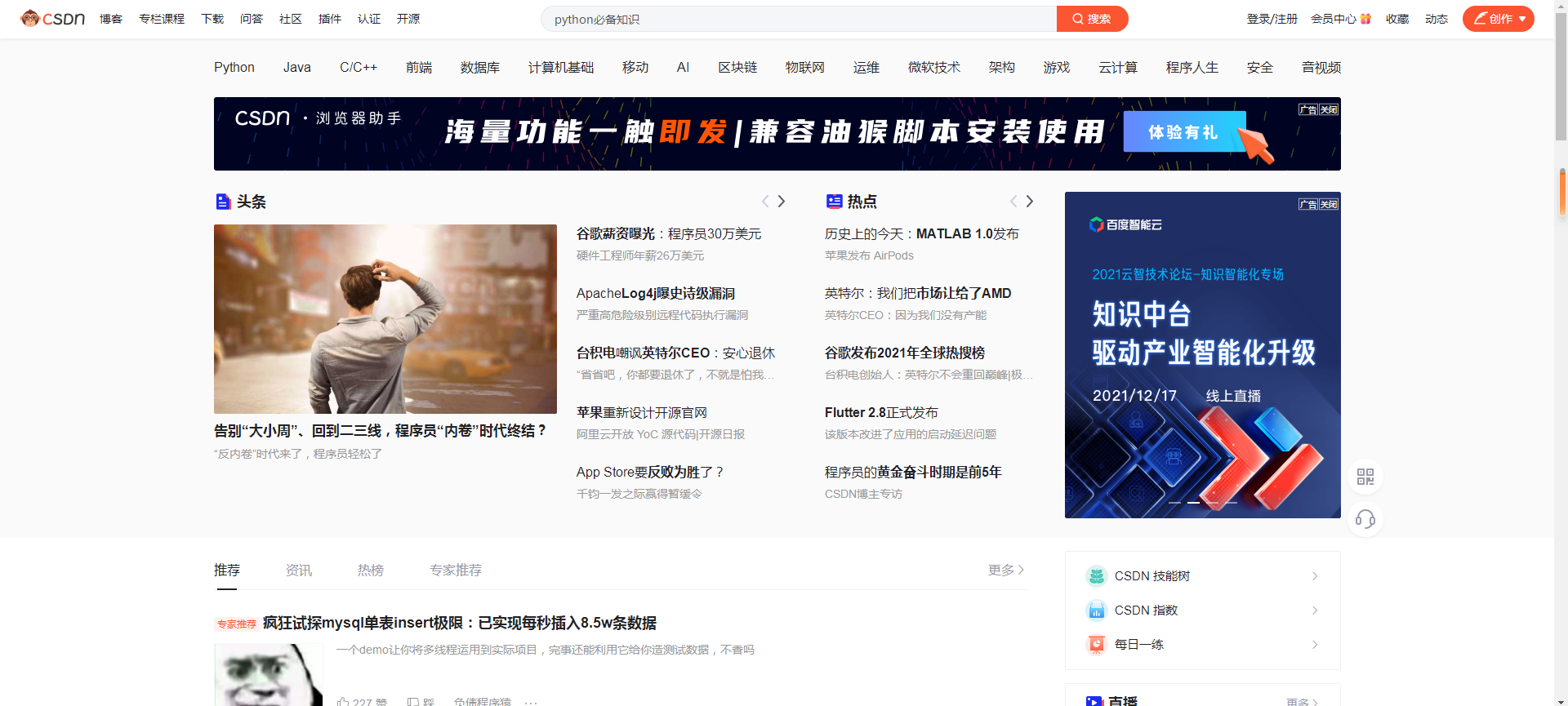1568x706 pixels.
Task: Switch to the 推荐 tab
Action: (227, 570)
